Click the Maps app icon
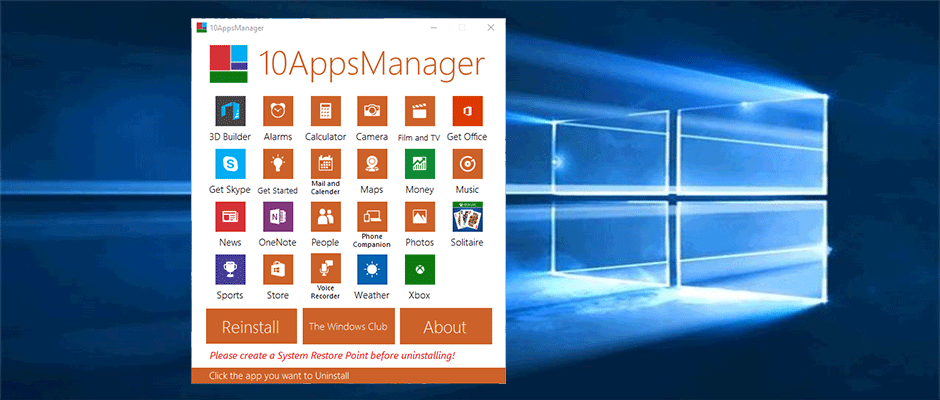This screenshot has width=940, height=400. [372, 164]
